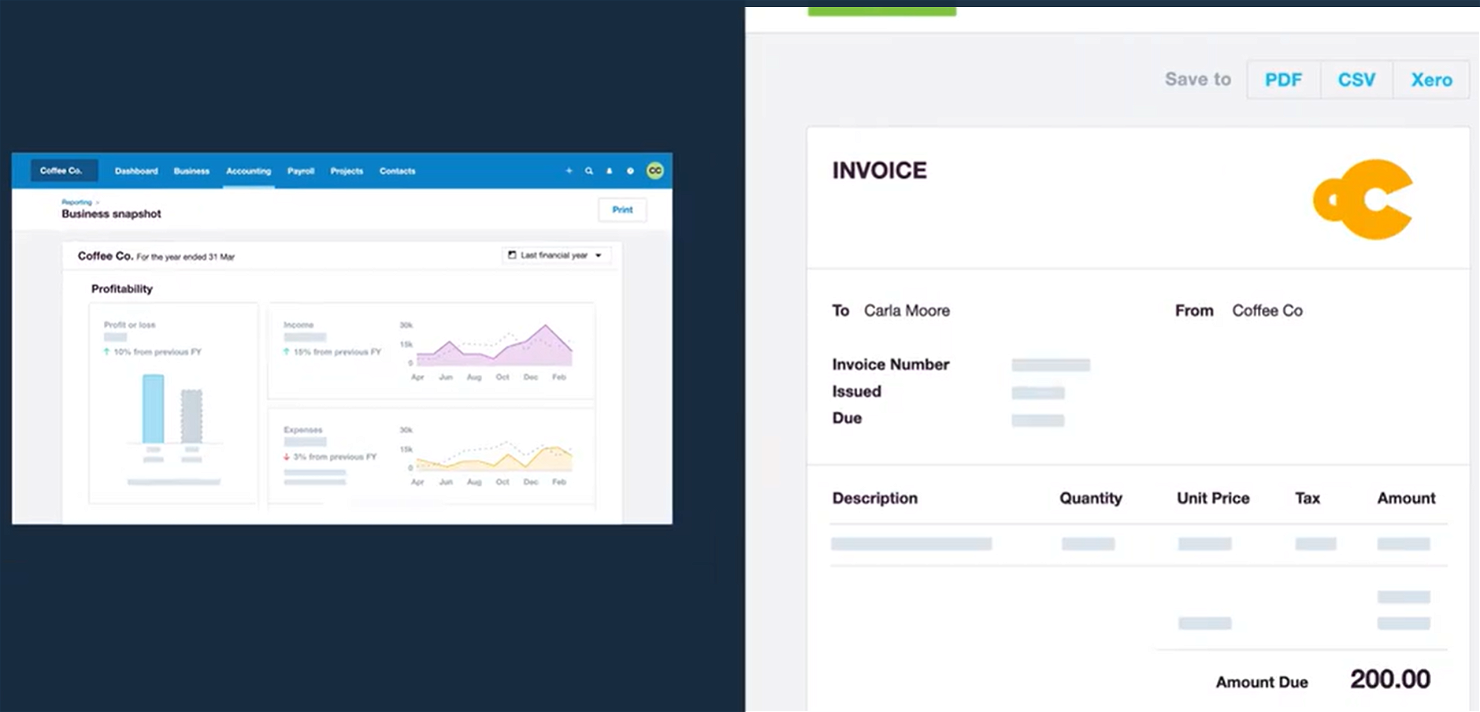Open the Payroll menu
1480x712 pixels.
coord(301,171)
